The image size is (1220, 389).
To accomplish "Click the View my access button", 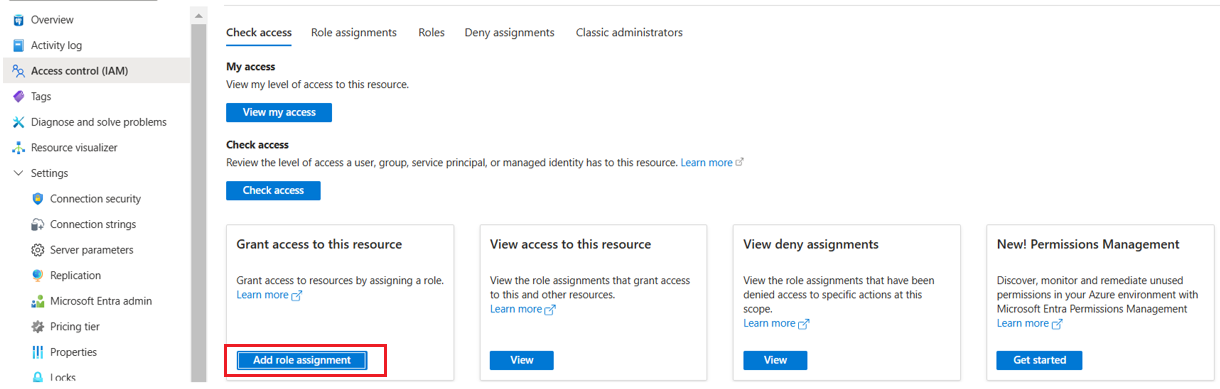I will 279,113.
